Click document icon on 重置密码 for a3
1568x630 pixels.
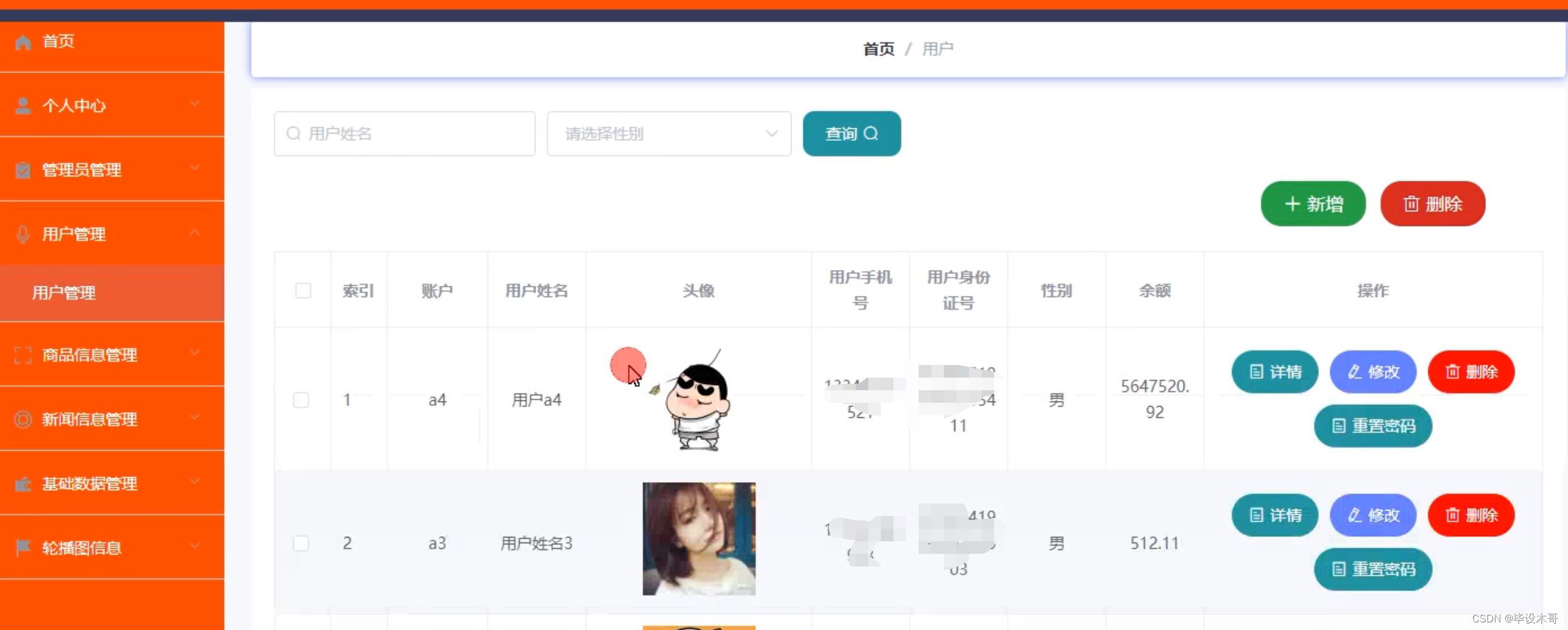point(1339,570)
